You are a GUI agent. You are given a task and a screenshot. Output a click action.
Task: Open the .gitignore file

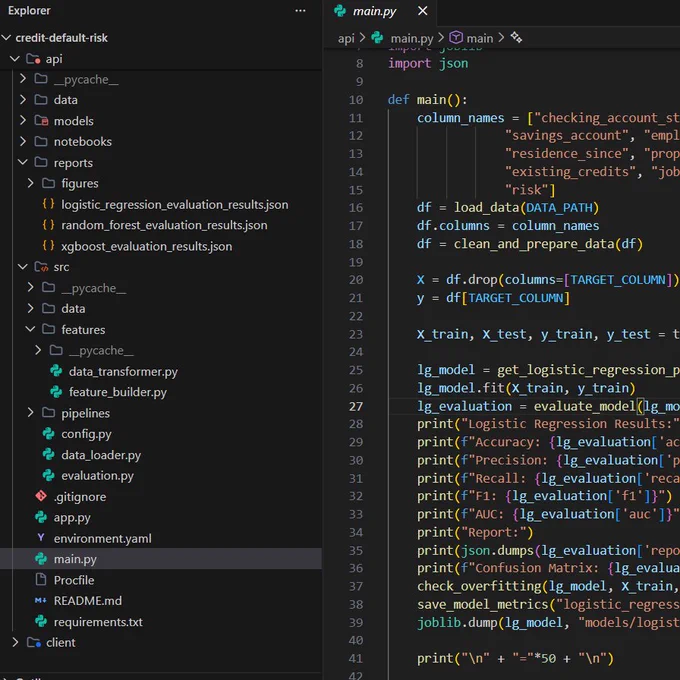80,497
